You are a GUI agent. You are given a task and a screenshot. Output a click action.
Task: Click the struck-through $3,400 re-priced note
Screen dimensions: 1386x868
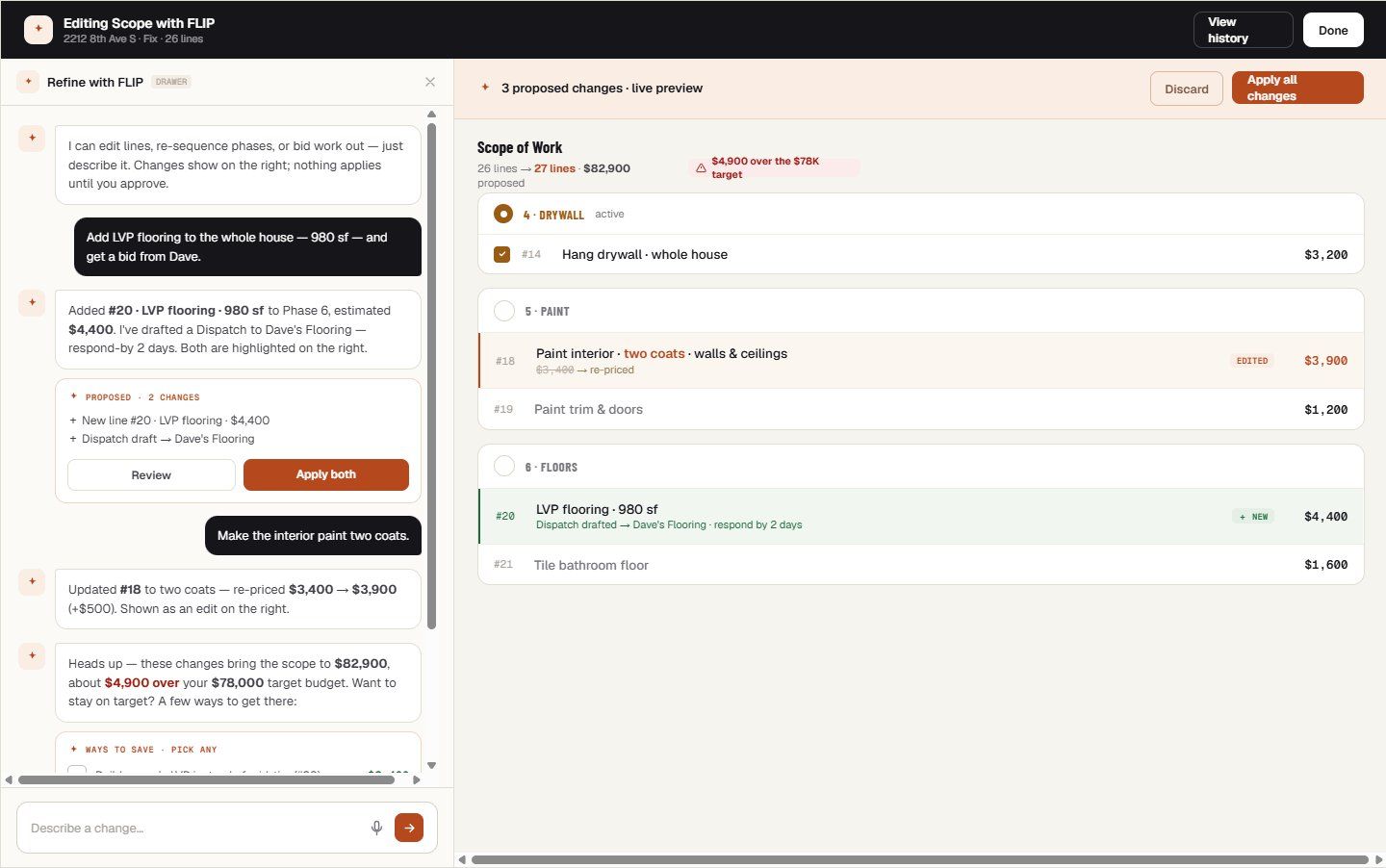(585, 370)
